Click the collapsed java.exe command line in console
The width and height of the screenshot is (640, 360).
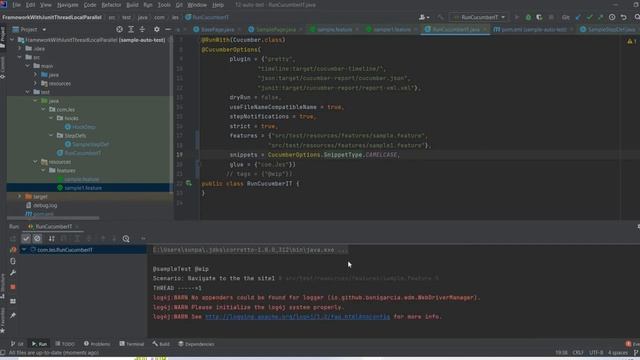tap(250, 250)
